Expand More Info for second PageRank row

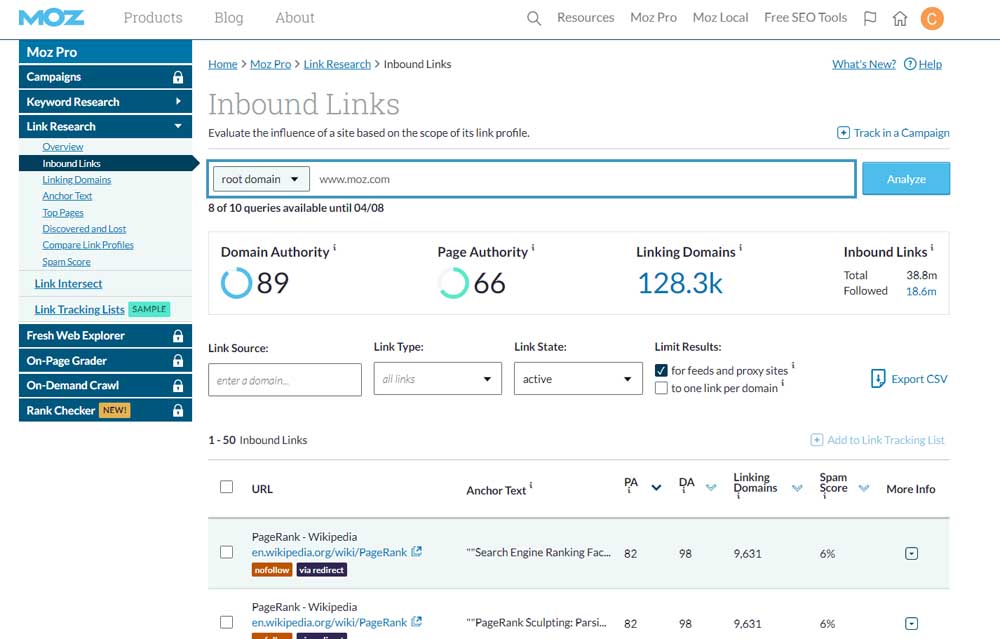[911, 624]
